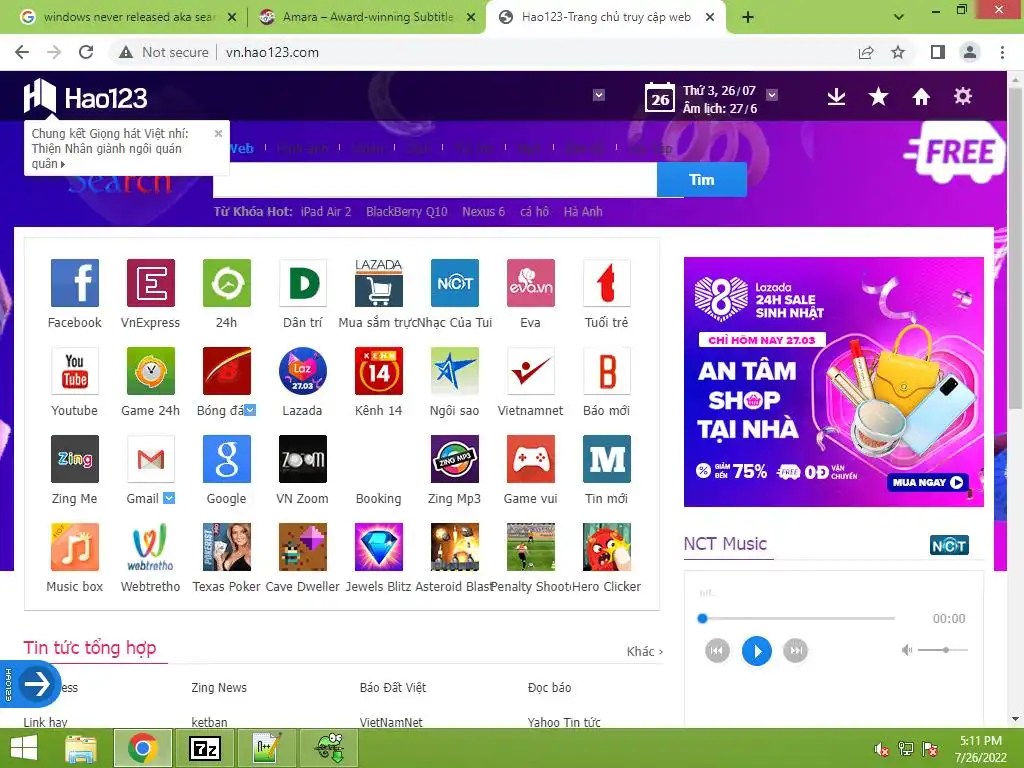This screenshot has height=768, width=1024.
Task: Bookmark this page with star icon
Action: [x=898, y=52]
